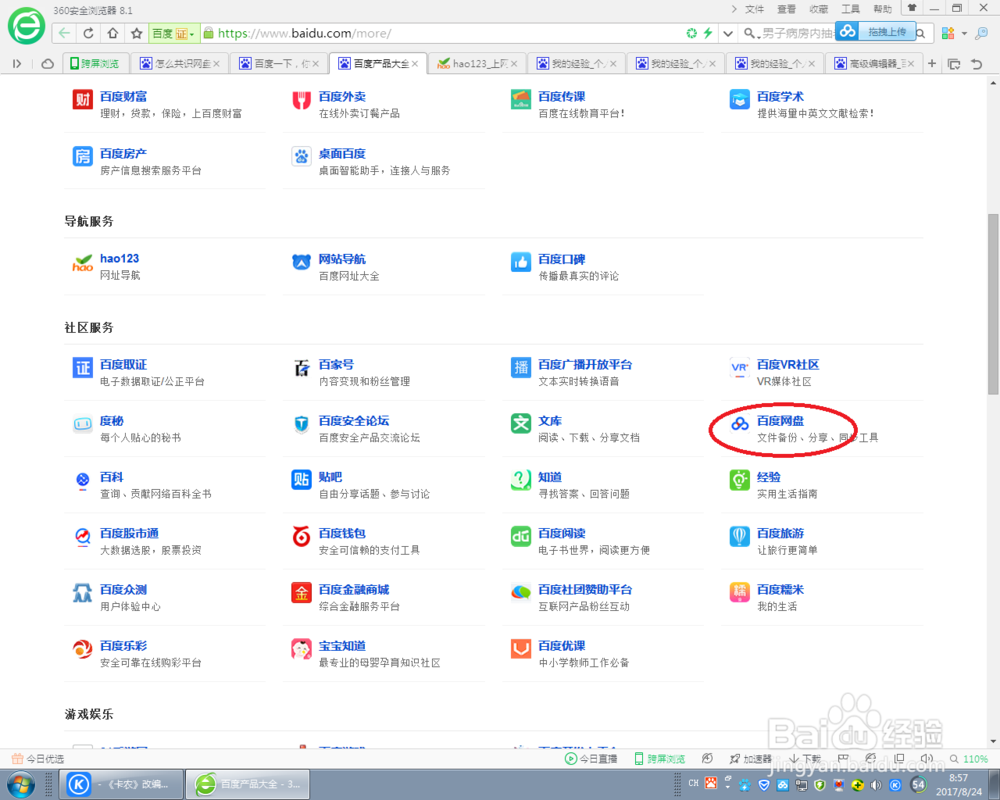
Task: Click the 百度安全论坛 shield icon
Action: [x=301, y=424]
